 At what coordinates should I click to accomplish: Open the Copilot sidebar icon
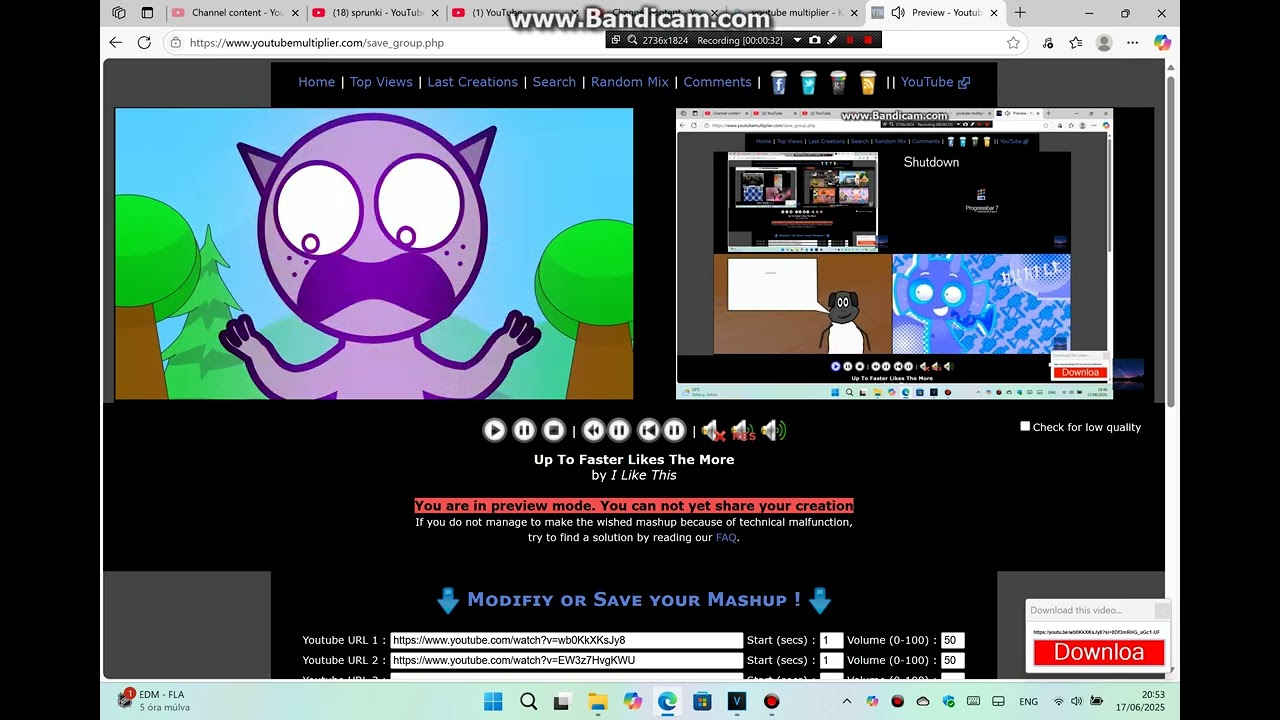pyautogui.click(x=1161, y=42)
